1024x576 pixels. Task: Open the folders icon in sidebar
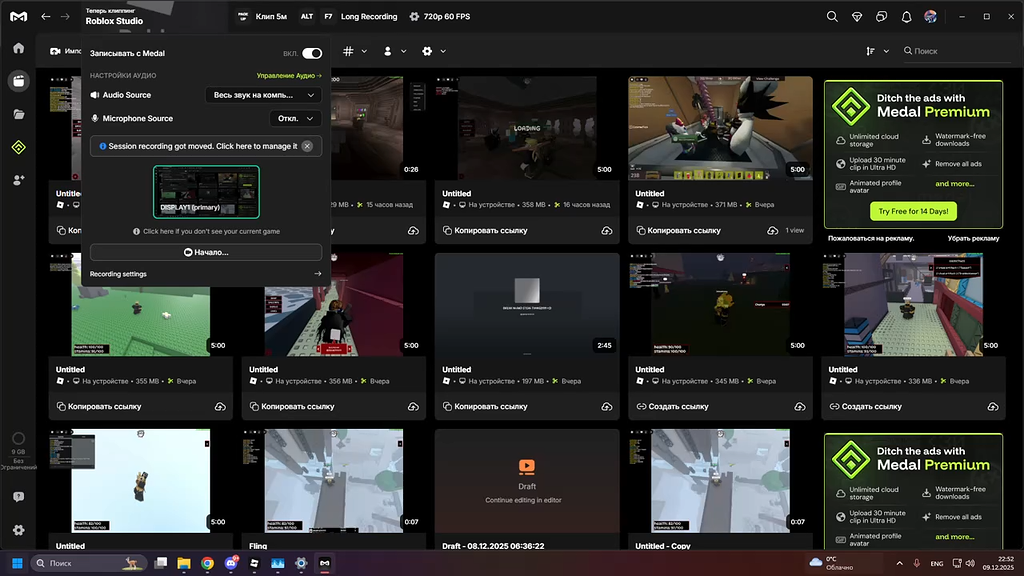[18, 114]
